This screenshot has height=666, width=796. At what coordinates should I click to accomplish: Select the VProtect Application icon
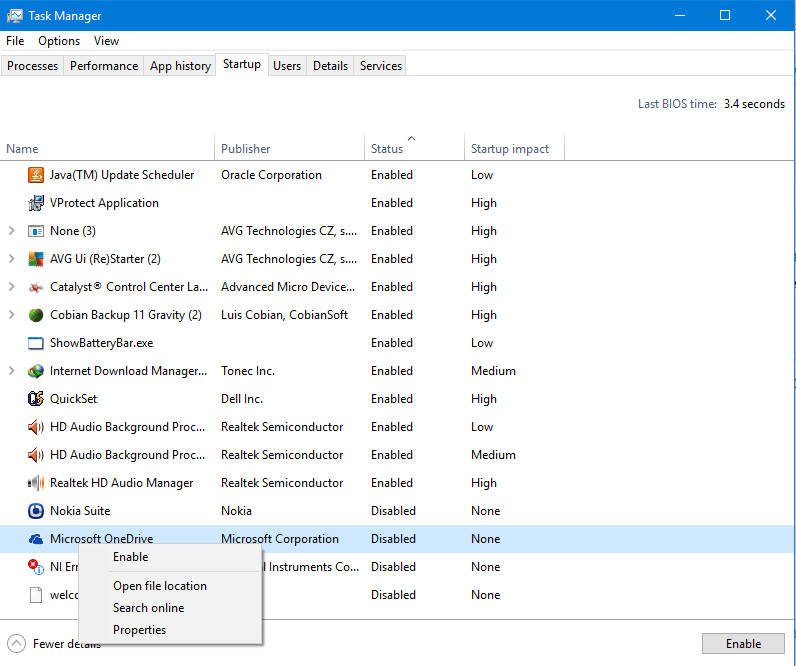coord(36,203)
